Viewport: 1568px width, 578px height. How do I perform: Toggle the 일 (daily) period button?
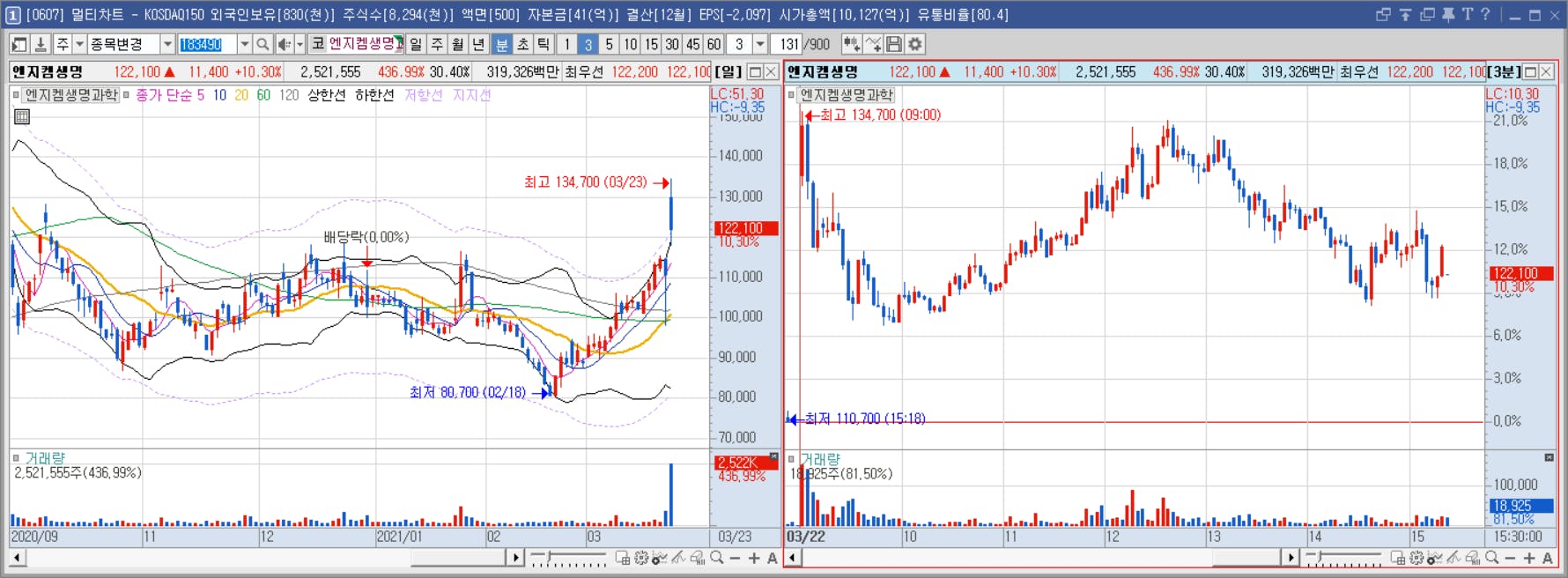[416, 44]
